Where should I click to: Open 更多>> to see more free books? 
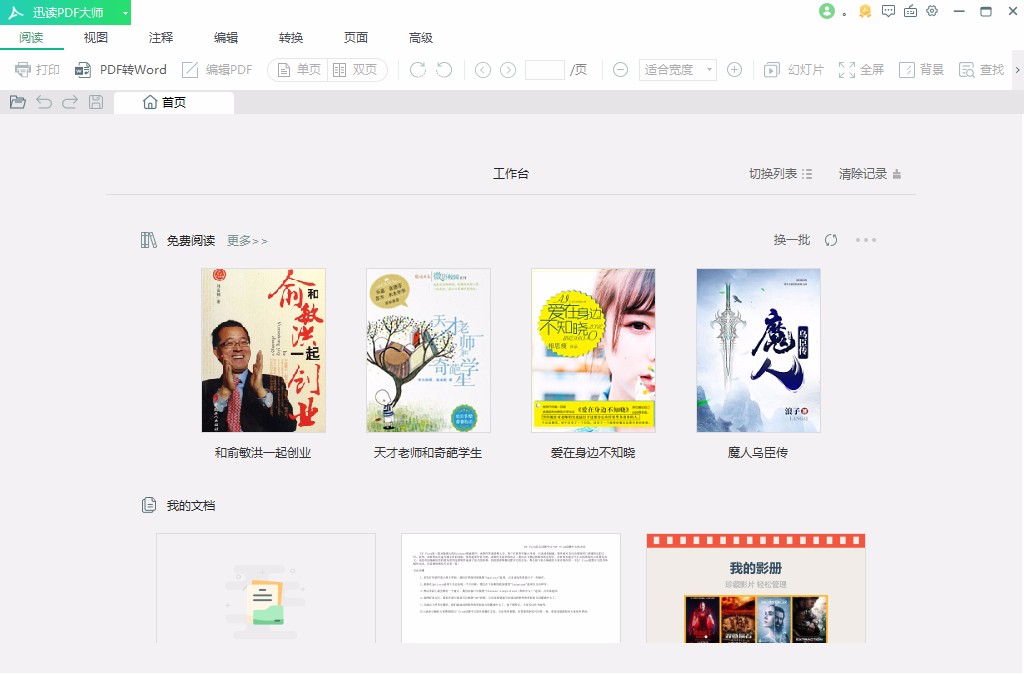click(246, 240)
